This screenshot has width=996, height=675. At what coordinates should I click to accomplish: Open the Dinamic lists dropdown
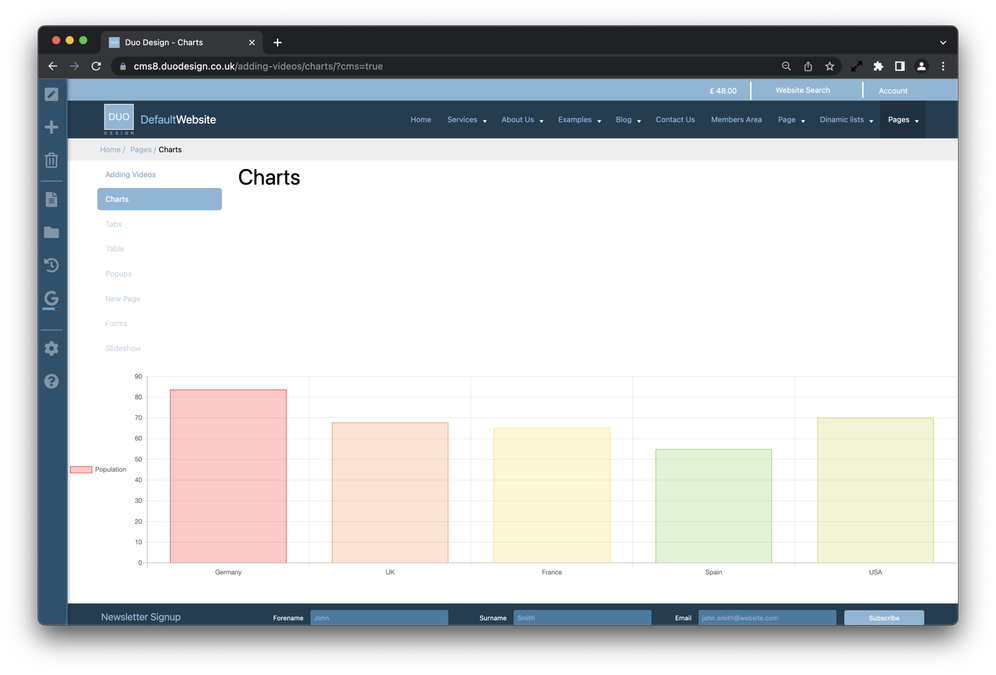846,120
